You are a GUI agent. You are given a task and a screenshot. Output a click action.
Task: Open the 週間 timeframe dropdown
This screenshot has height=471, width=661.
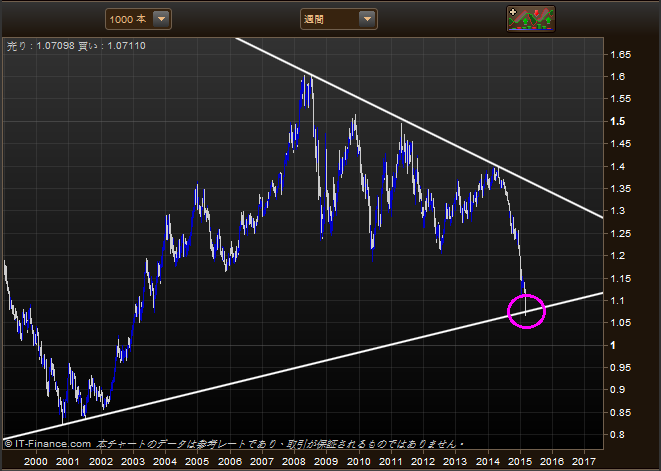click(339, 19)
